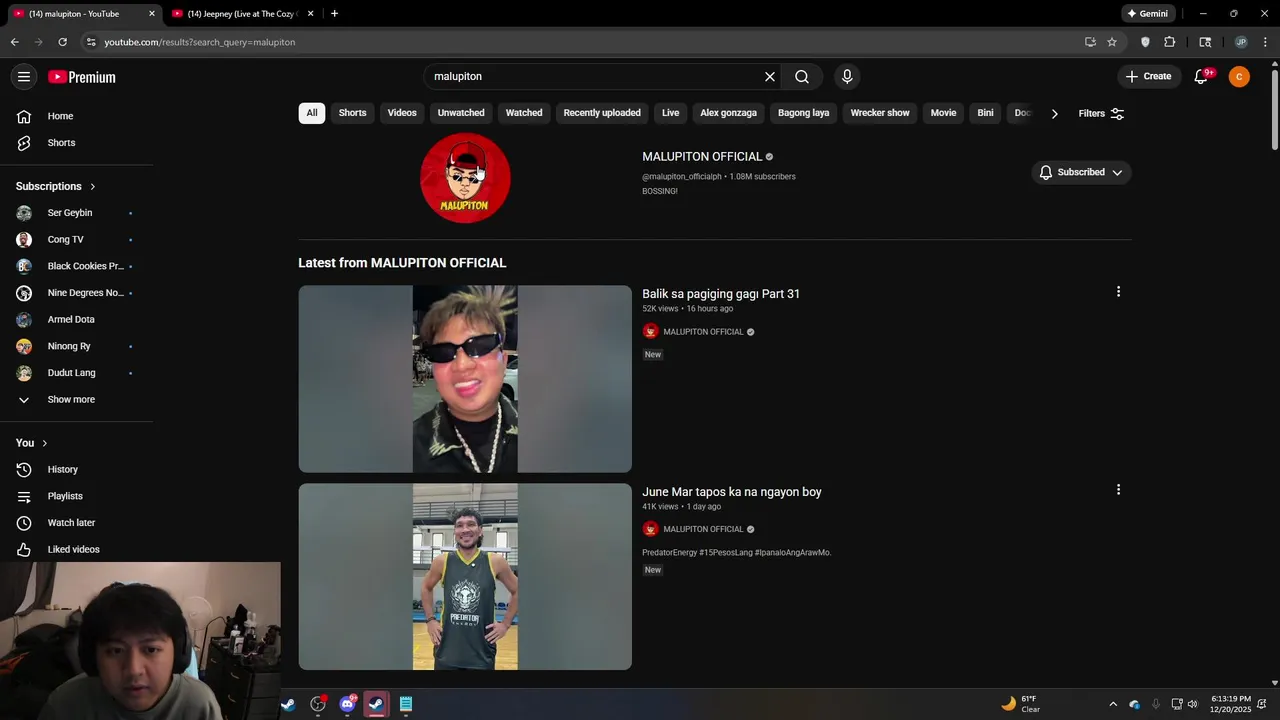Play June Mar tapos ka thumbnail
Image resolution: width=1280 pixels, height=720 pixels.
click(x=465, y=577)
